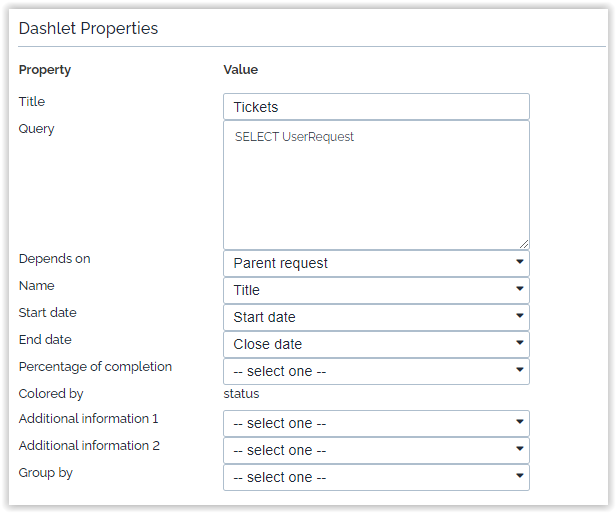Click the Property column header
Image resolution: width=616 pixels, height=513 pixels.
pyautogui.click(x=45, y=70)
